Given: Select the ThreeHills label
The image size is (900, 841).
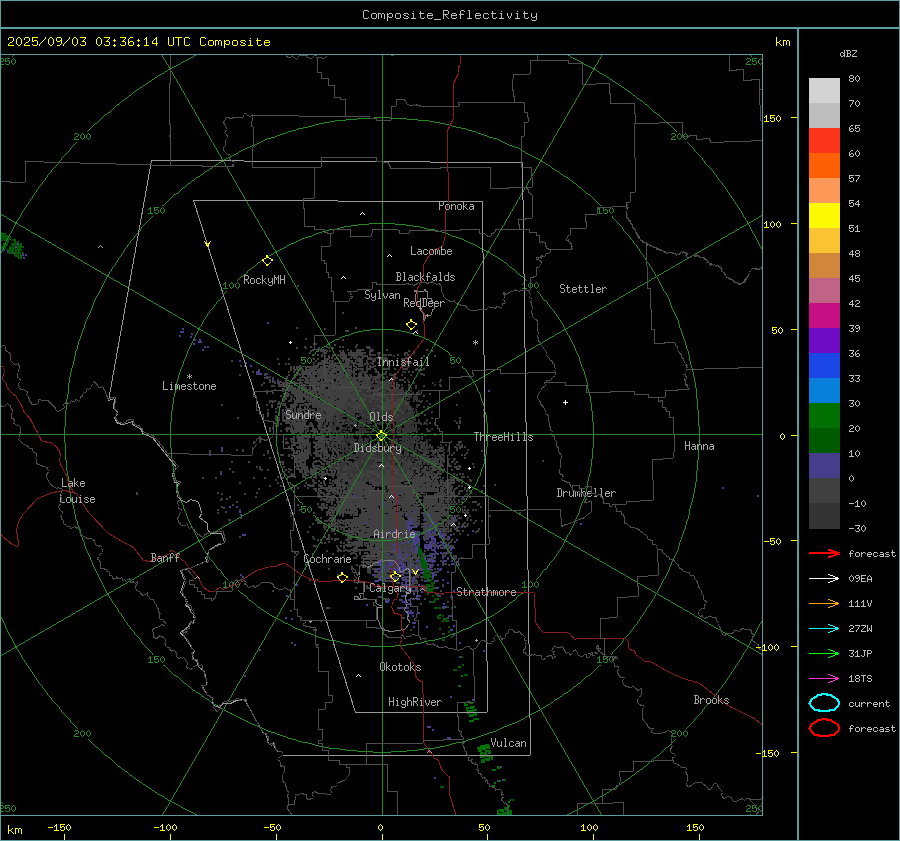Looking at the screenshot, I should coord(503,437).
